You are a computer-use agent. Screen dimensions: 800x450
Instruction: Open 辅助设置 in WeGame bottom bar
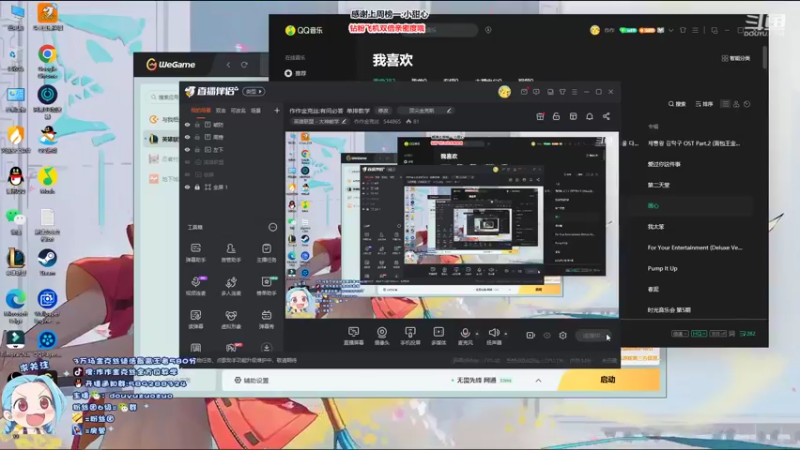pyautogui.click(x=252, y=381)
